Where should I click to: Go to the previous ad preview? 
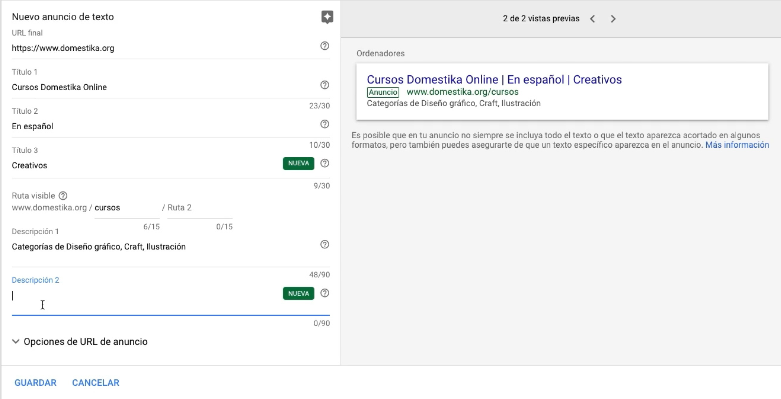pyautogui.click(x=592, y=19)
